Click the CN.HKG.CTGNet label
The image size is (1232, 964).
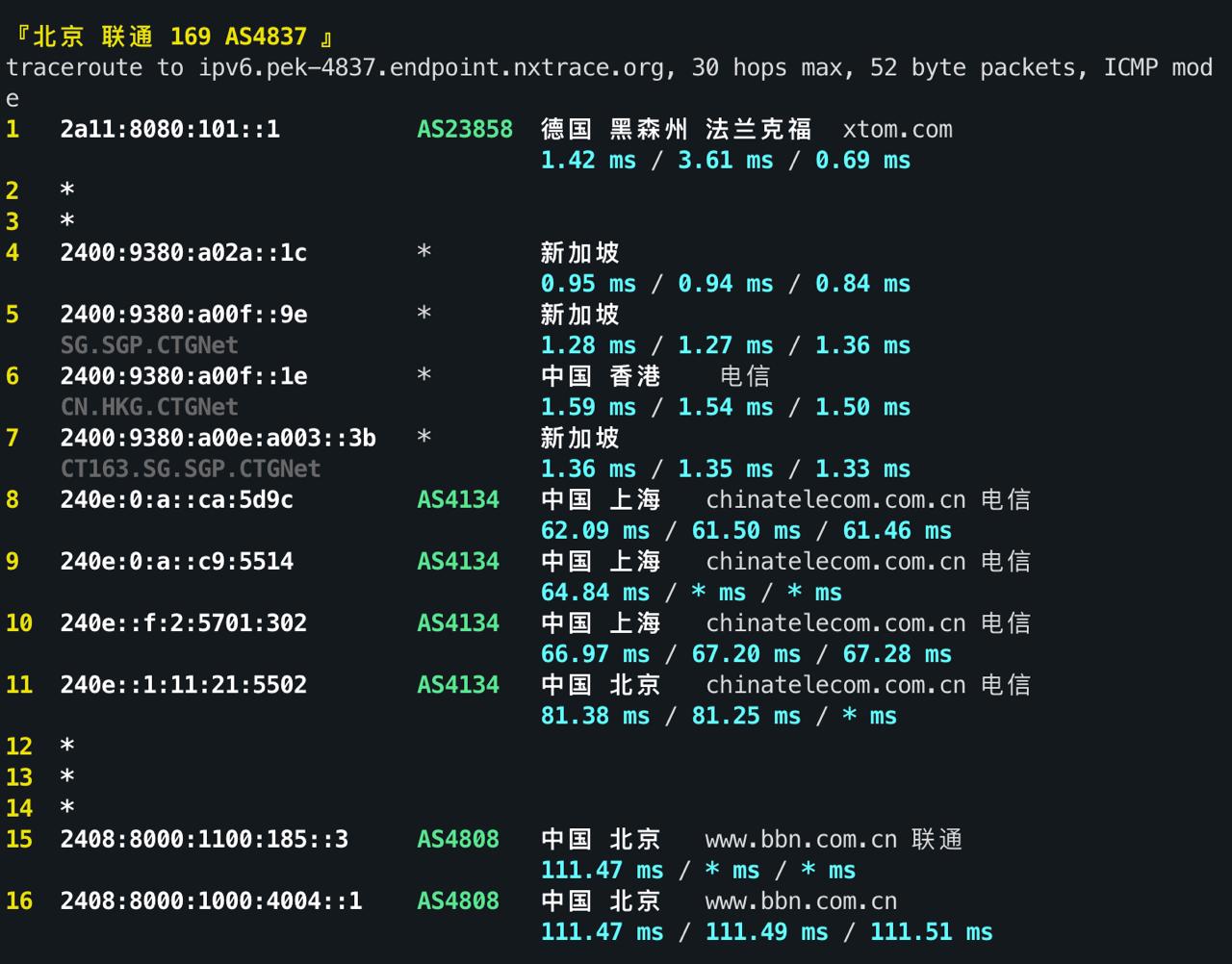tap(149, 406)
